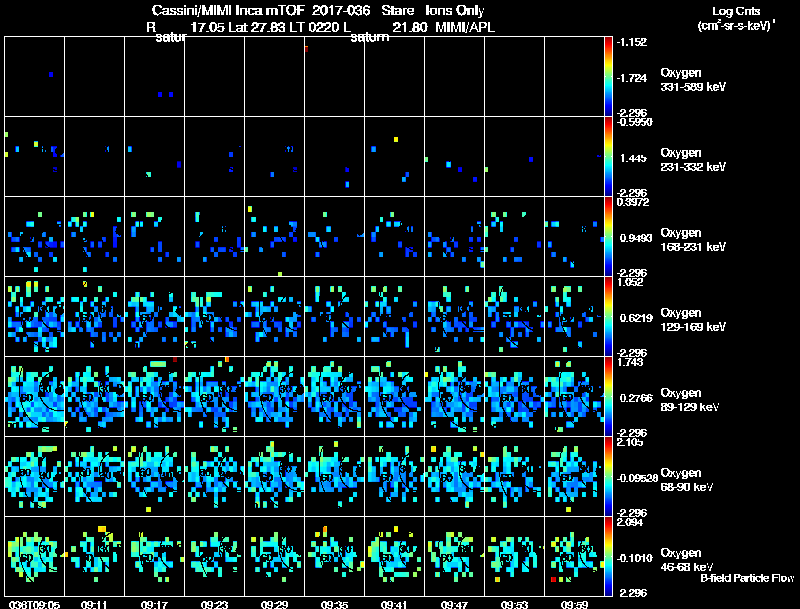Select the Oxygen 46-68 keV row label

click(x=687, y=560)
